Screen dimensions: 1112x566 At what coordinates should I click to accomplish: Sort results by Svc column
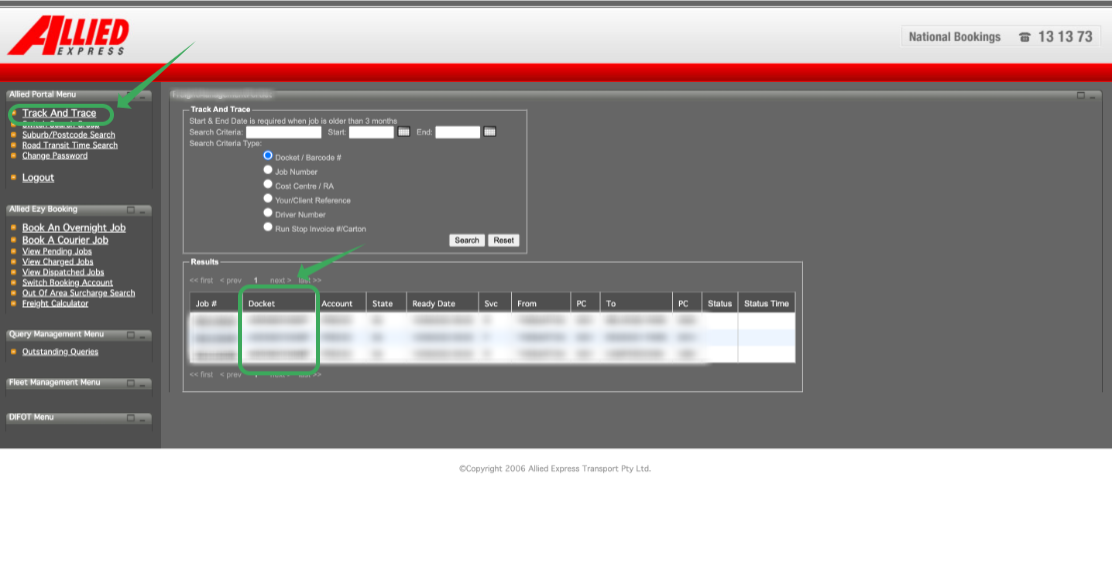(x=491, y=304)
